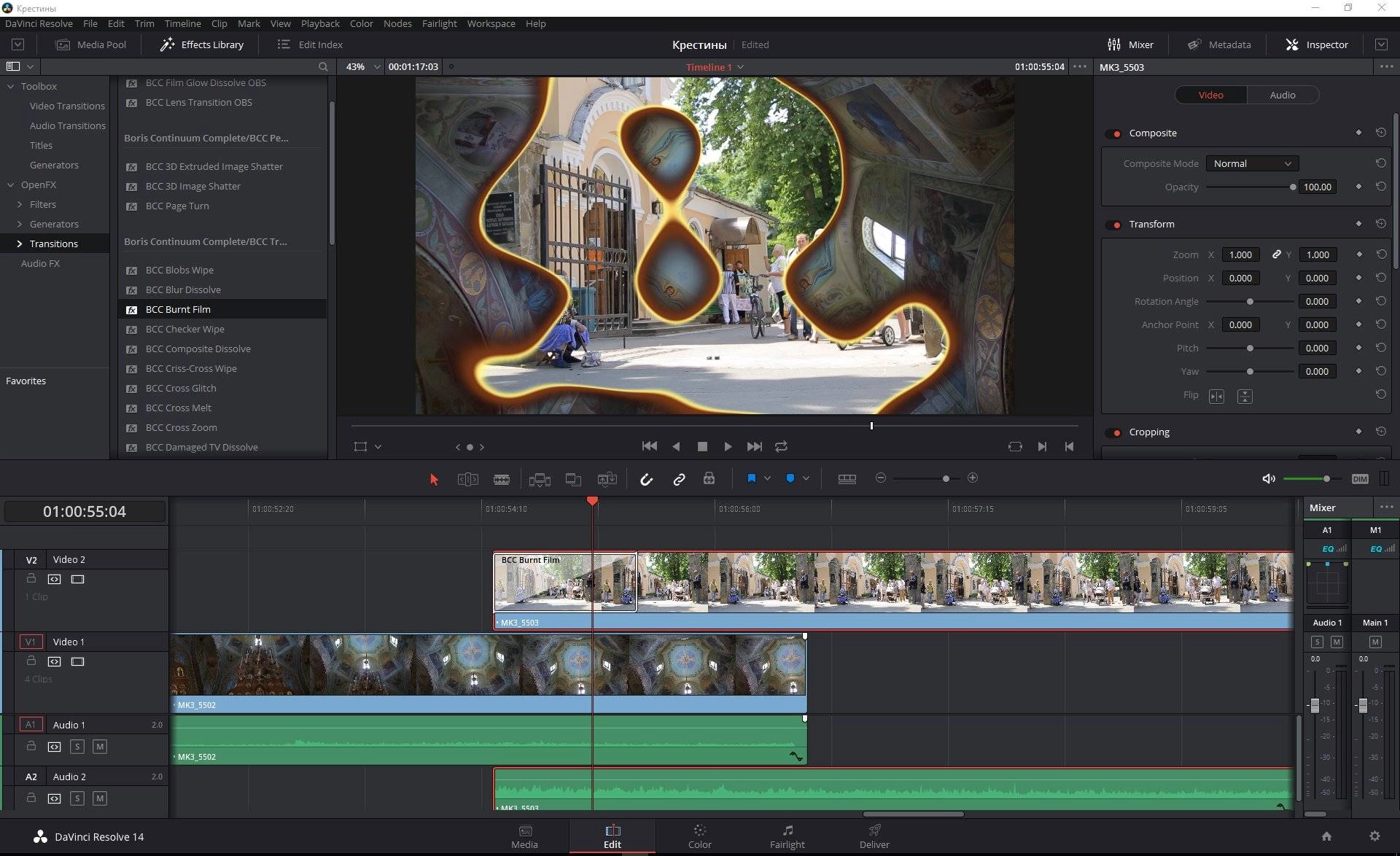Switch Inspector to the Audio tab

click(x=1283, y=95)
